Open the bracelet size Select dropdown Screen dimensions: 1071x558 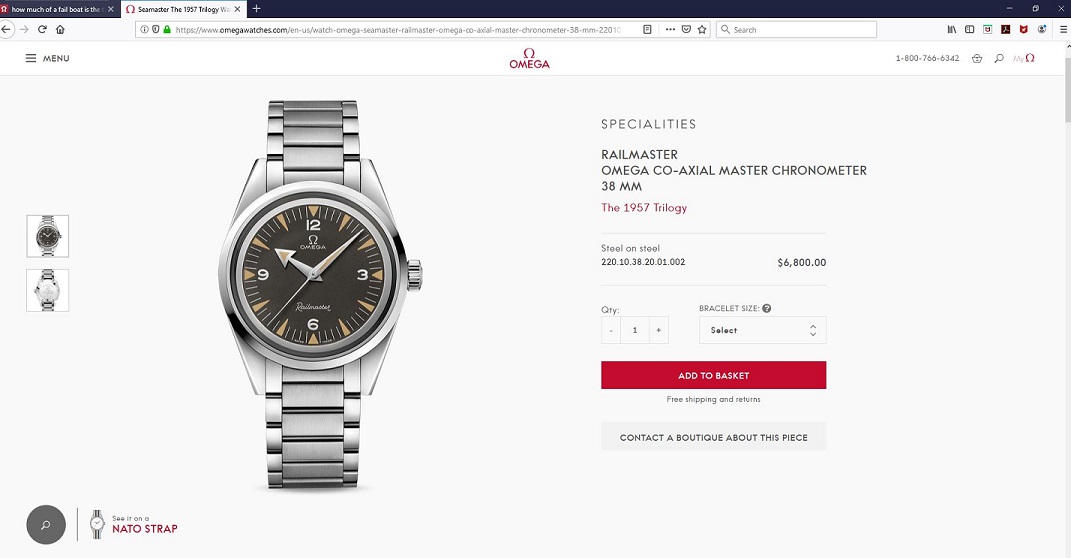pos(762,330)
